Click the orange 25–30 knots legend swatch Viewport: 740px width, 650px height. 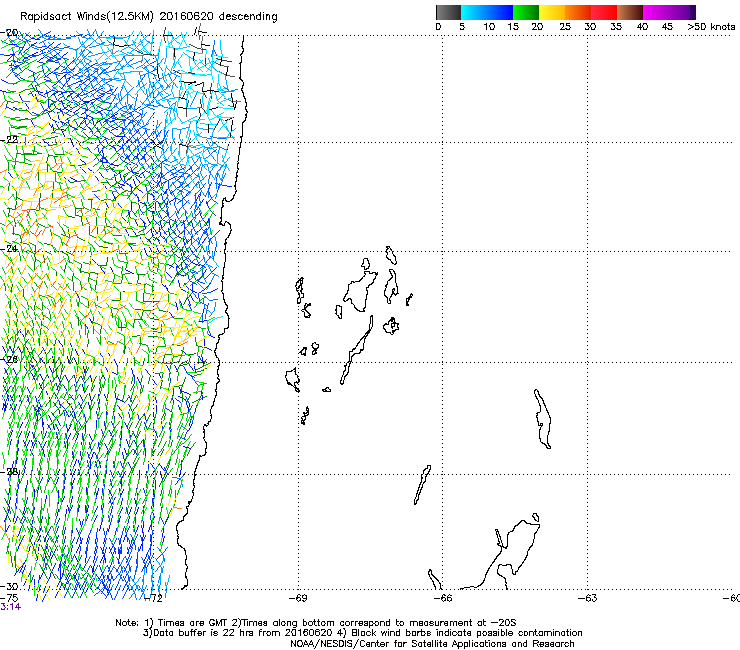coord(578,12)
